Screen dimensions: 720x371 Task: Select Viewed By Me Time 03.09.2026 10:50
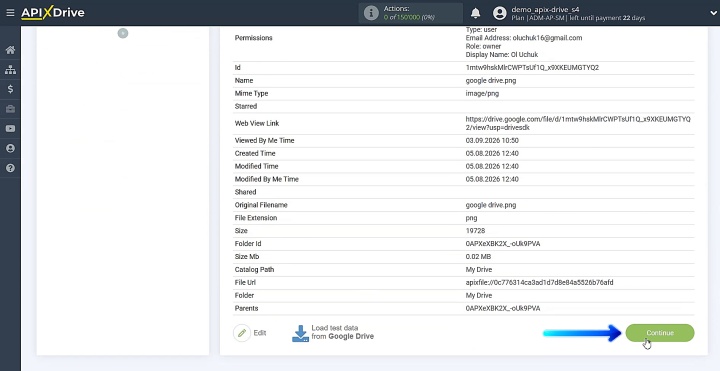click(x=492, y=141)
